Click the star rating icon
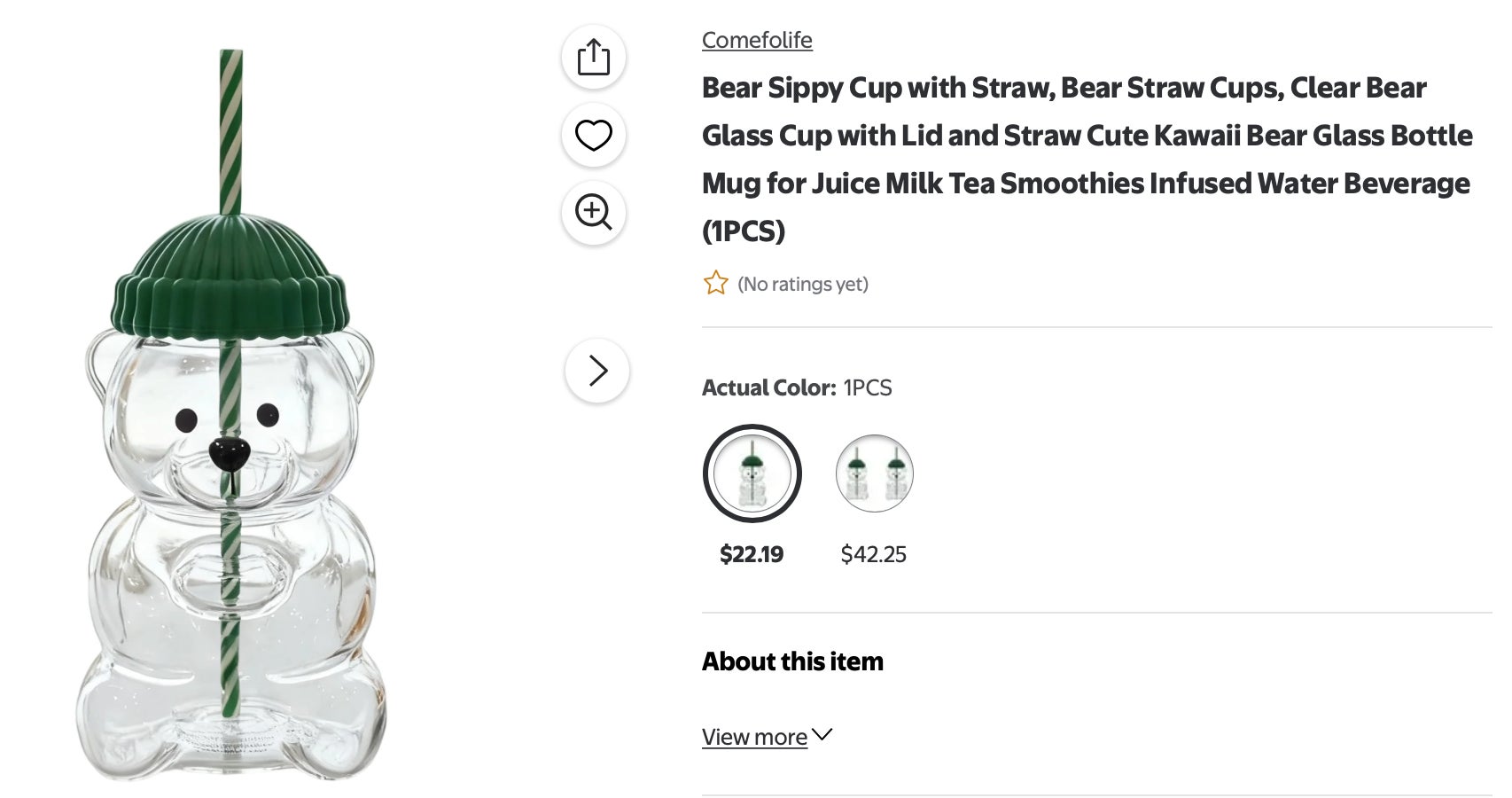Screen dimensions: 1512x798 click(x=715, y=284)
